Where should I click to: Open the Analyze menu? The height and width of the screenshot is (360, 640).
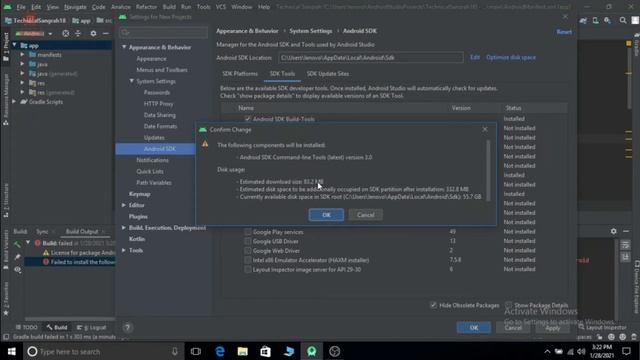(121, 7)
